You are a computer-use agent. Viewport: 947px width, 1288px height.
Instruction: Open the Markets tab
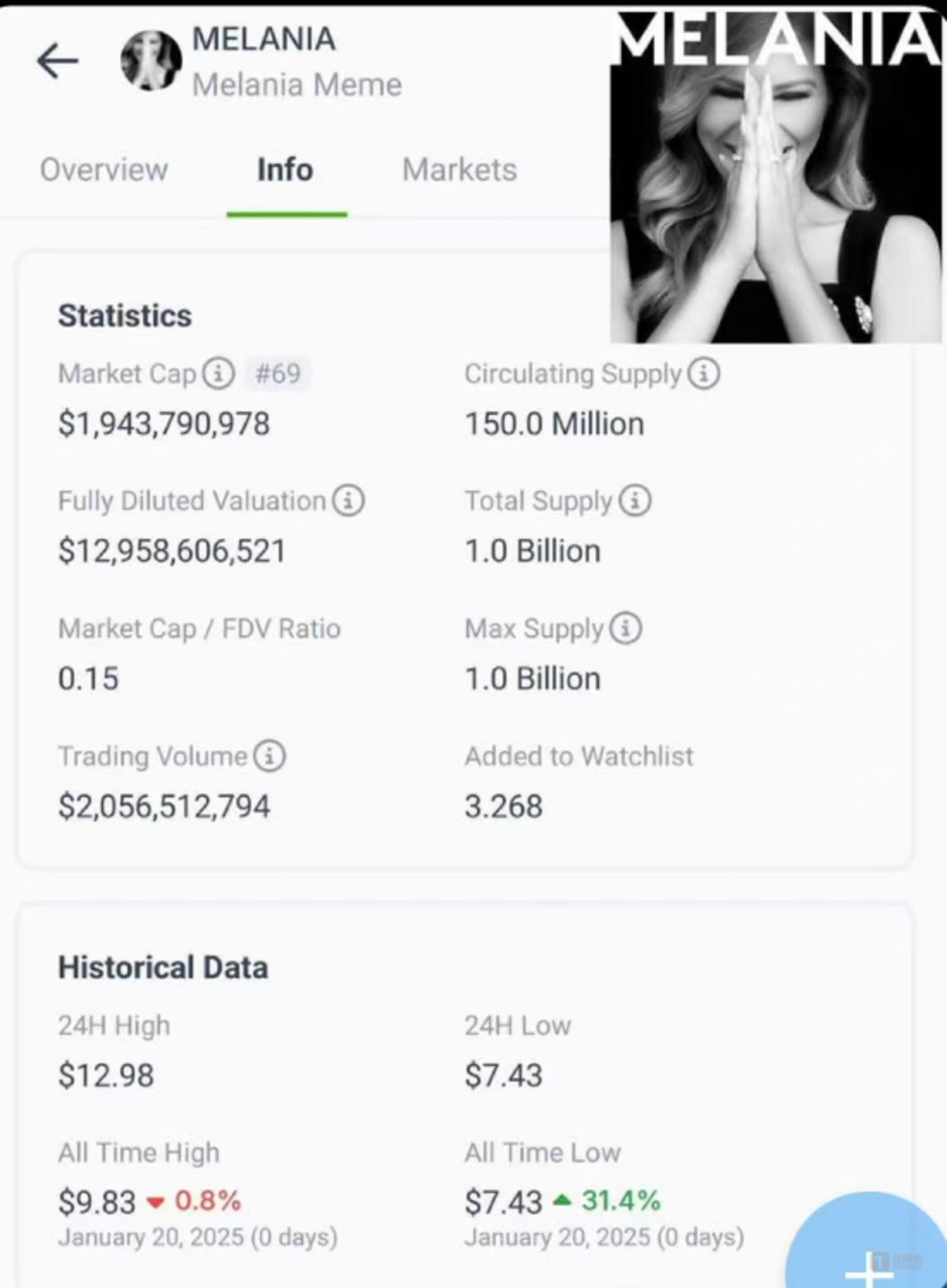pos(460,170)
